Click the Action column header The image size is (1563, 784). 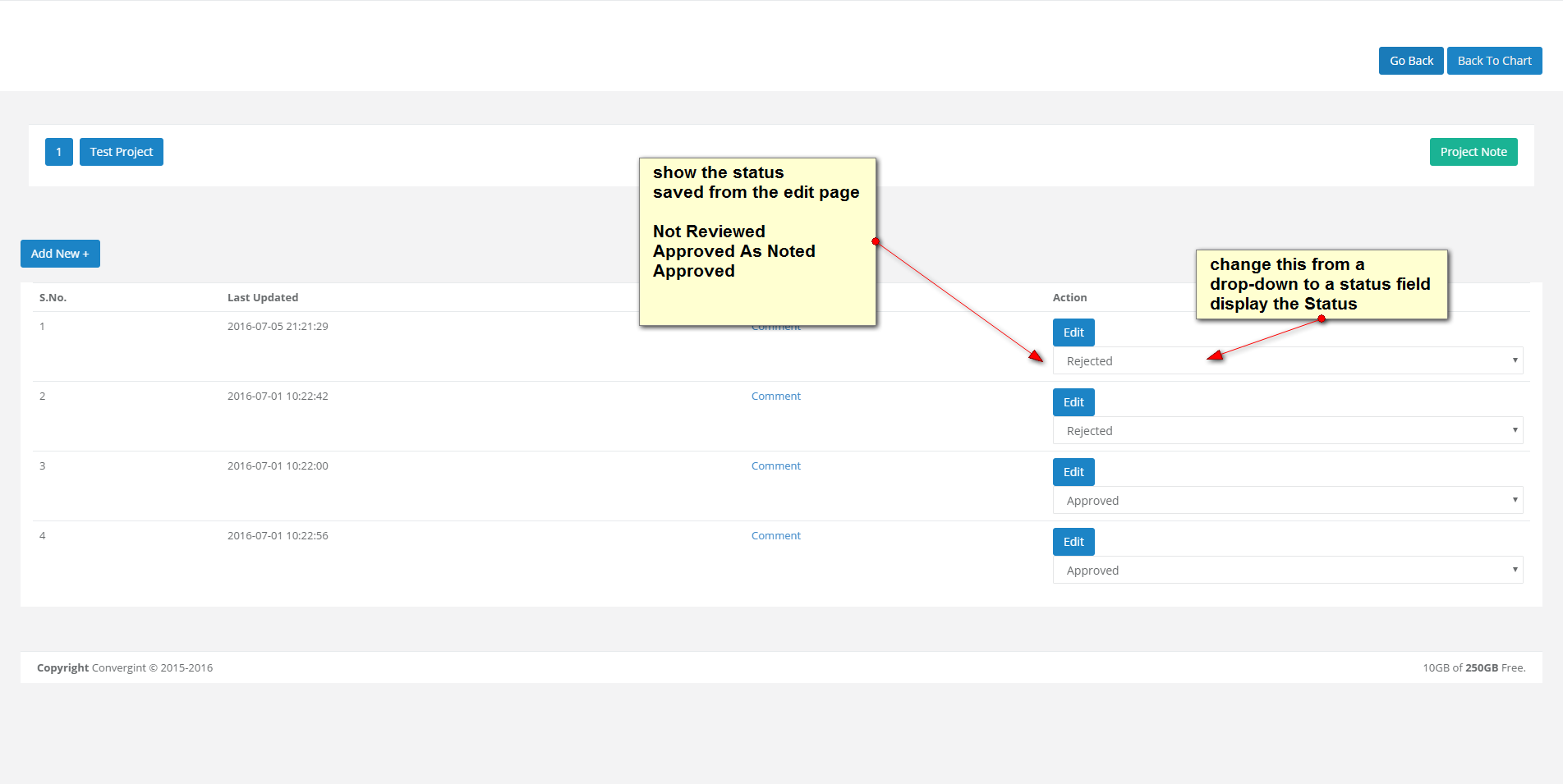pyautogui.click(x=1069, y=297)
